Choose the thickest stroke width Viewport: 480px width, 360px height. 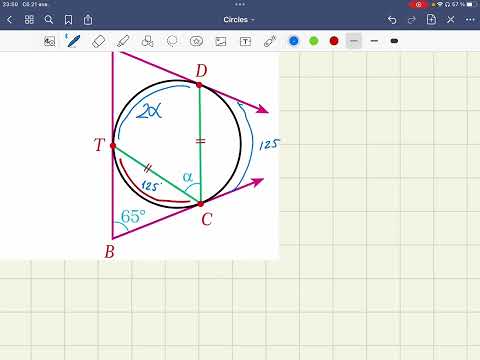pyautogui.click(x=394, y=41)
